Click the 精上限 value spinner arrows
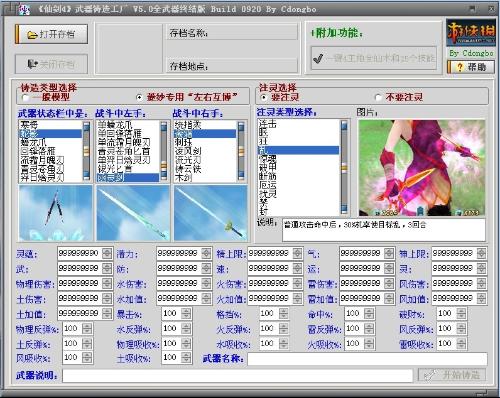The image size is (500, 398). tap(297, 254)
